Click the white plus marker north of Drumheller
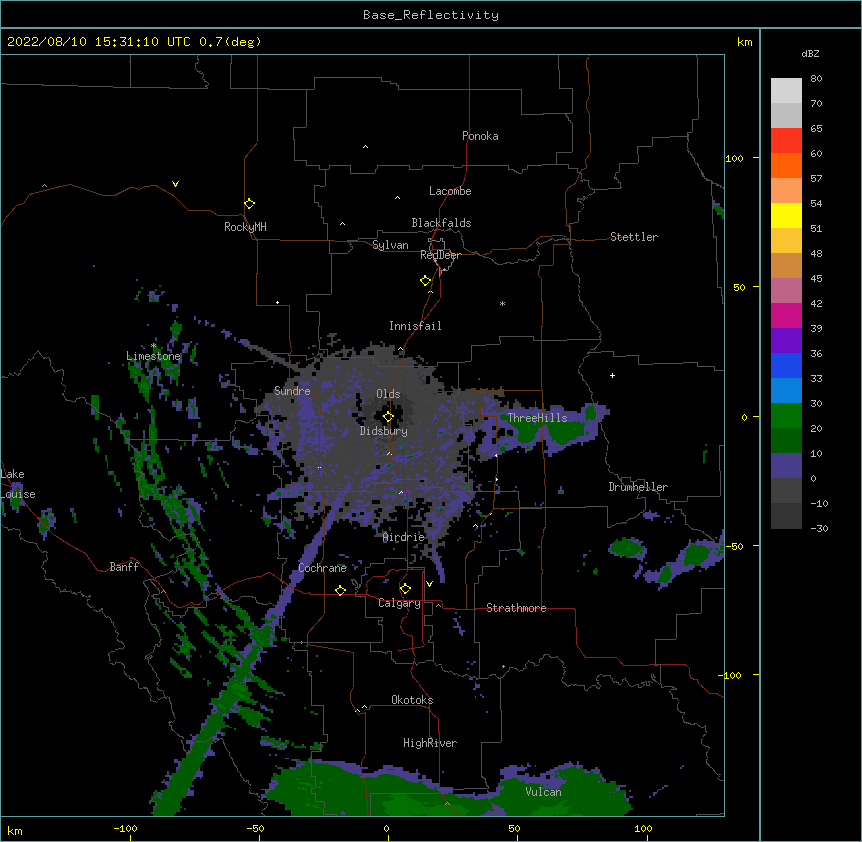Viewport: 862px width, 842px height. click(612, 375)
